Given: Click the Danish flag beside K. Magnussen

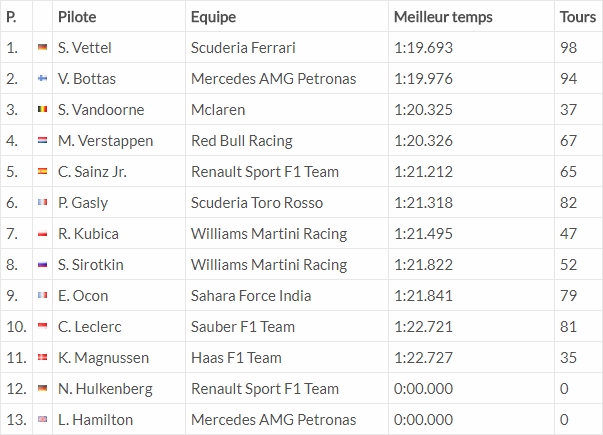Looking at the screenshot, I should (x=42, y=358).
